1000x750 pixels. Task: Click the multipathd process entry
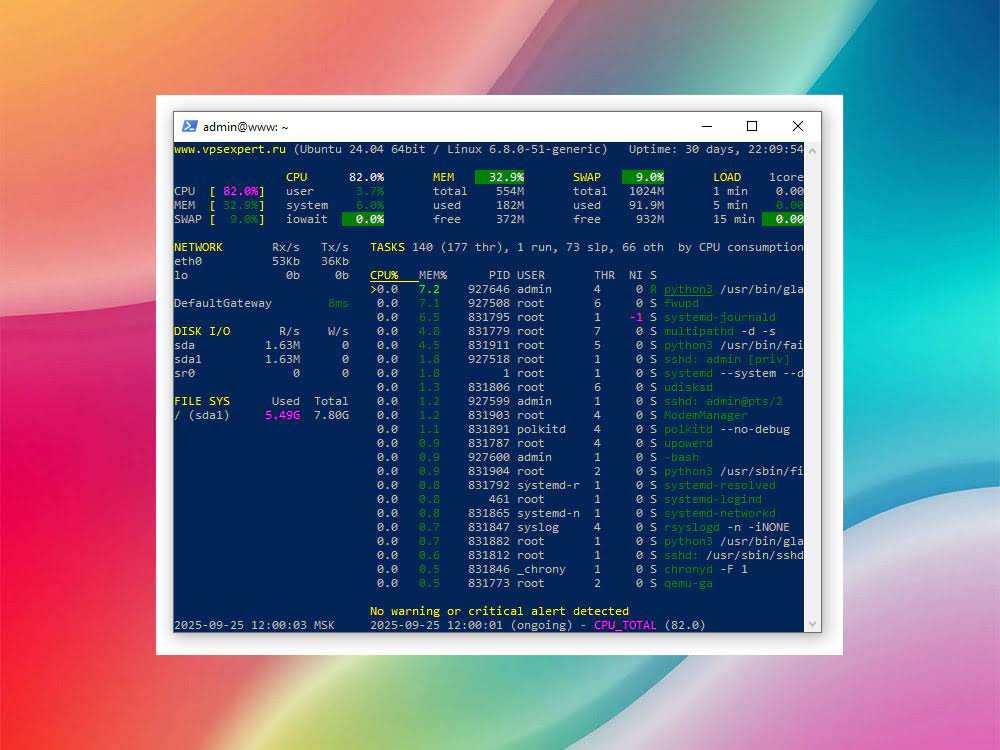[720, 332]
